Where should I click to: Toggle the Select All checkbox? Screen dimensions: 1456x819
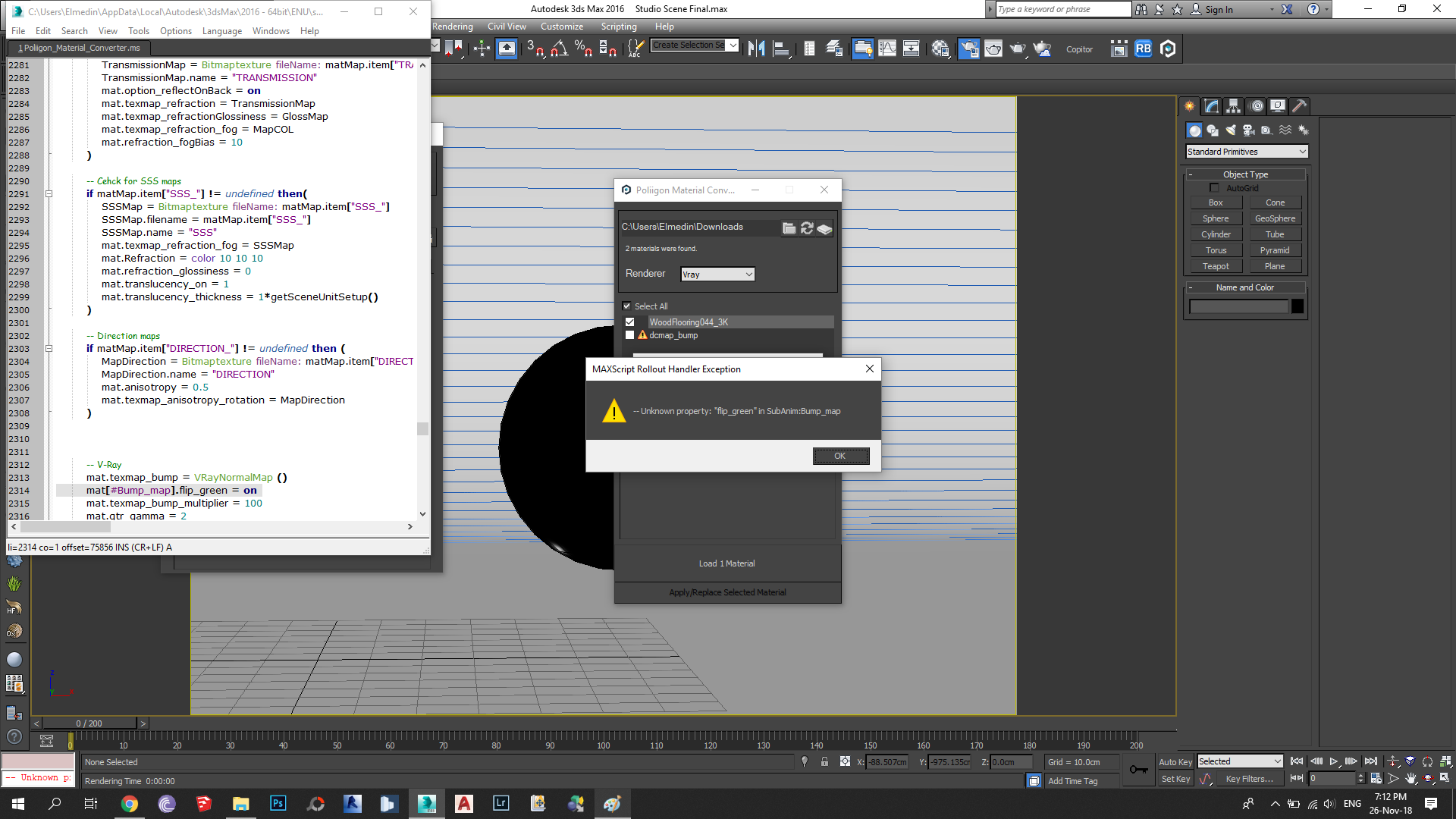(627, 306)
